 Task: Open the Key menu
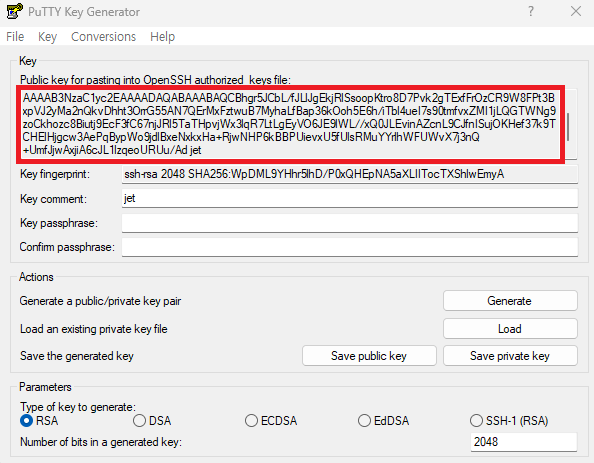click(x=47, y=37)
